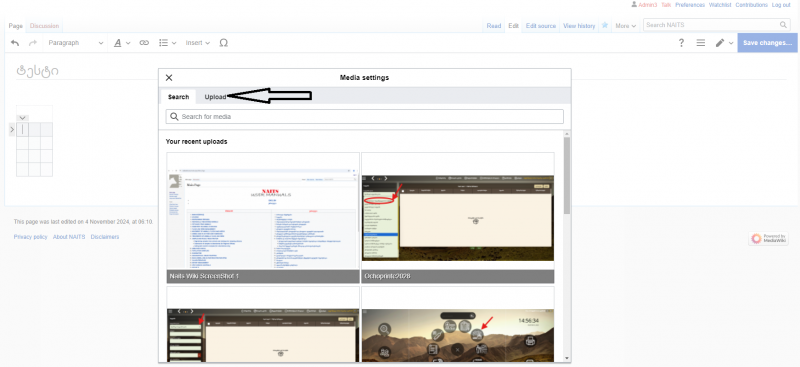
Task: Redo the undone edit
Action: [33, 43]
